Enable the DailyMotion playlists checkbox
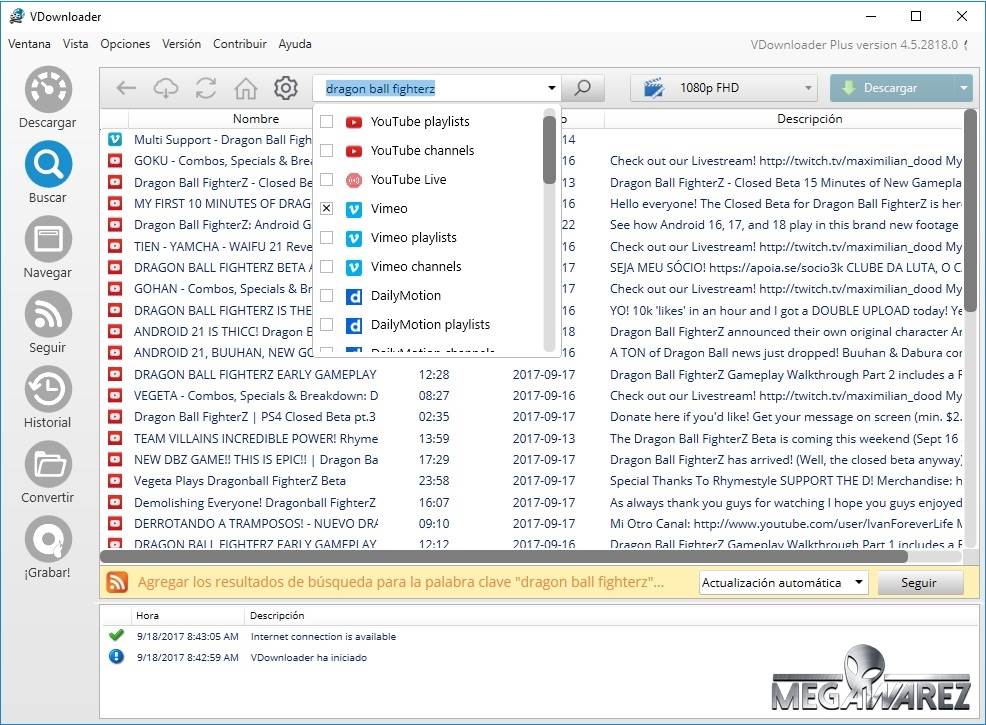 click(x=326, y=324)
